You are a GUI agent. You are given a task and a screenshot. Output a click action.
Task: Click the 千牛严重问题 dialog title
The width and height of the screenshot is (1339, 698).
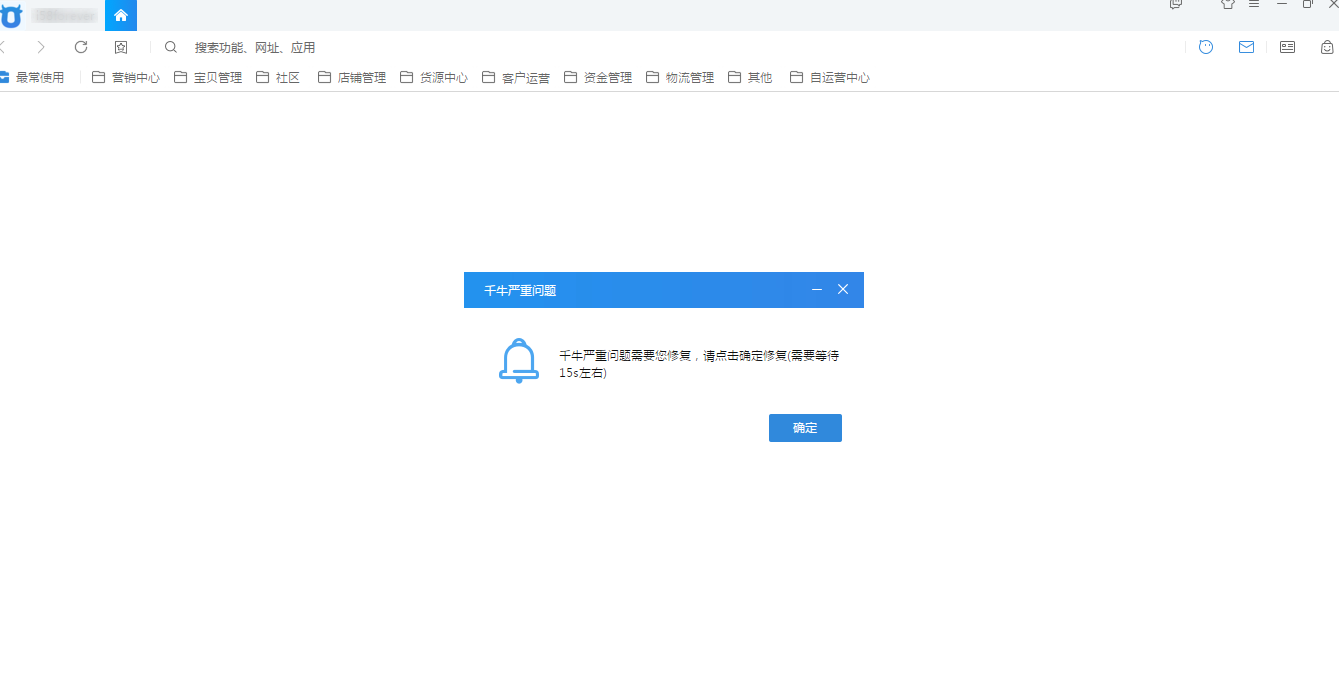pos(520,290)
